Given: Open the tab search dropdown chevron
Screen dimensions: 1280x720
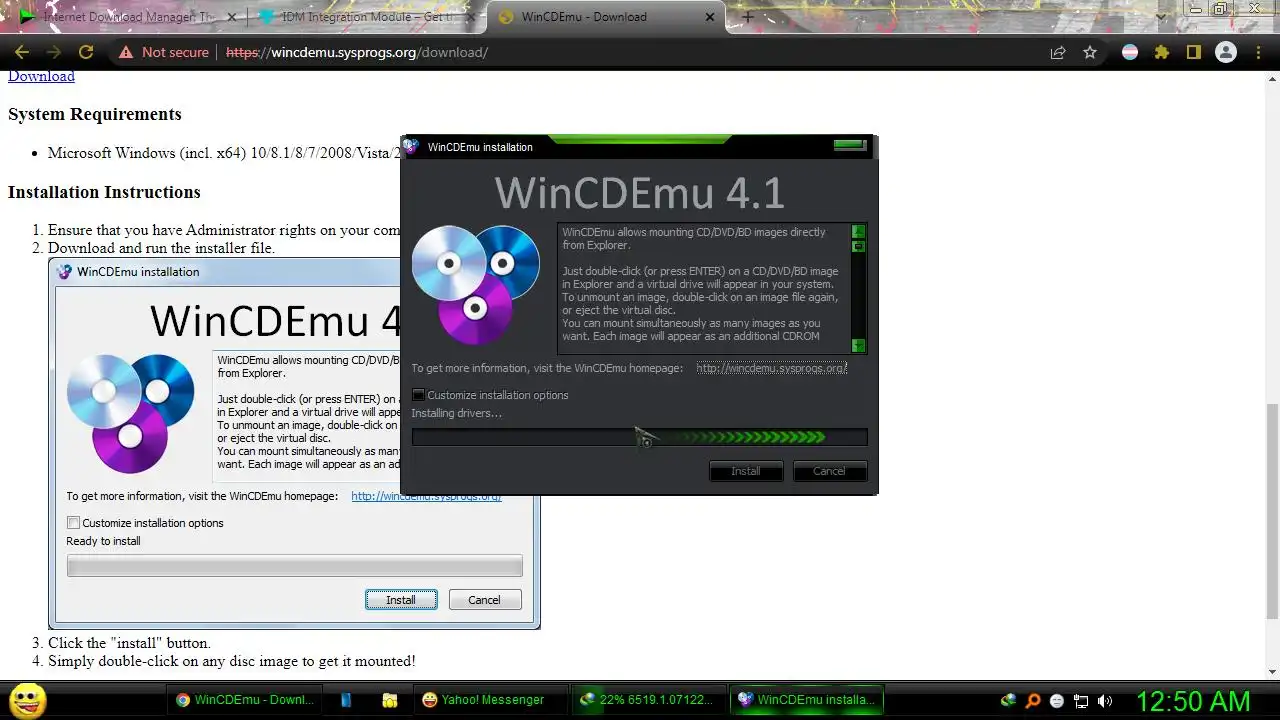Looking at the screenshot, I should [1160, 17].
